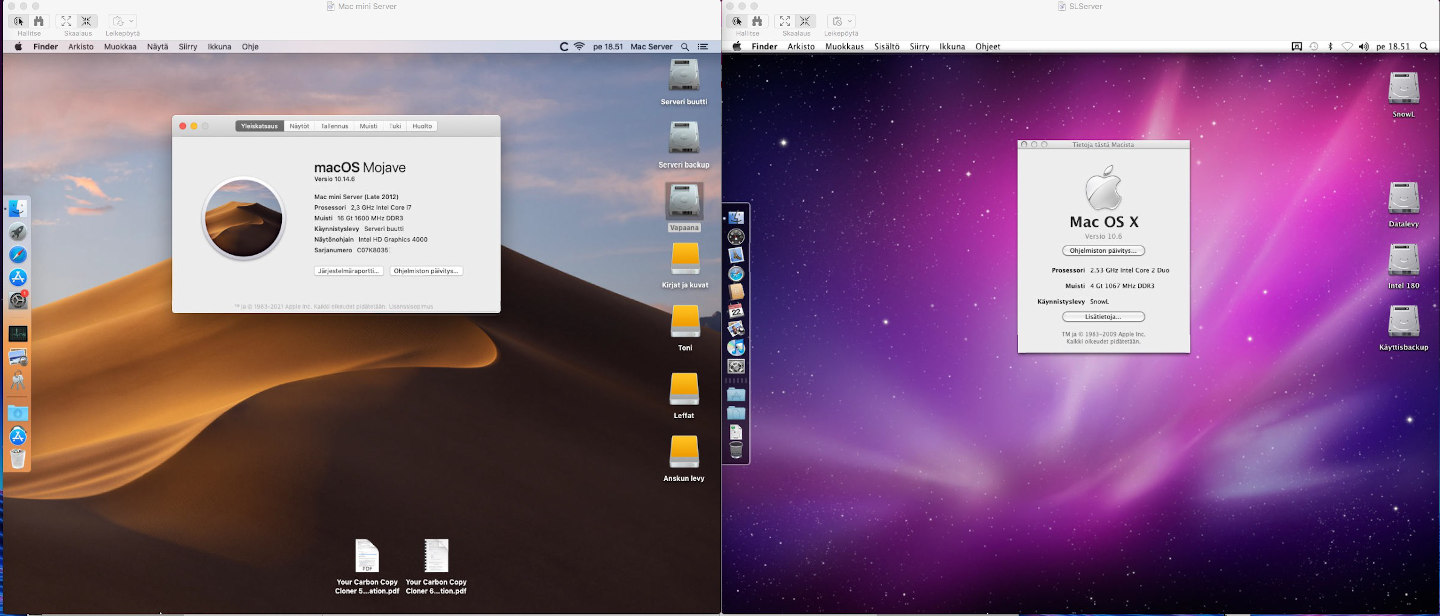Select the Vapaana drive icon

click(684, 202)
